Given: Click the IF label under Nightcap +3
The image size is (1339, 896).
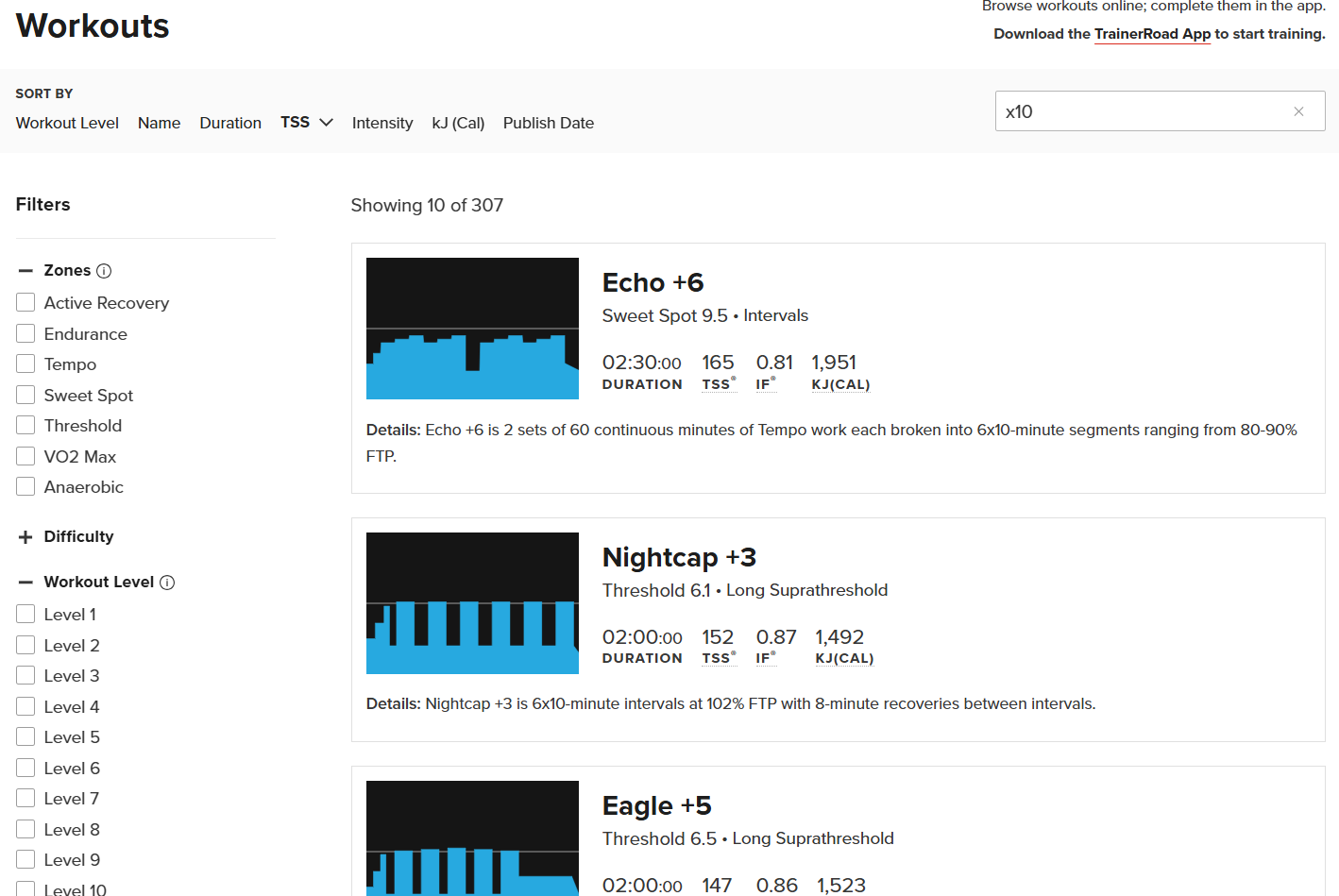Looking at the screenshot, I should [766, 658].
